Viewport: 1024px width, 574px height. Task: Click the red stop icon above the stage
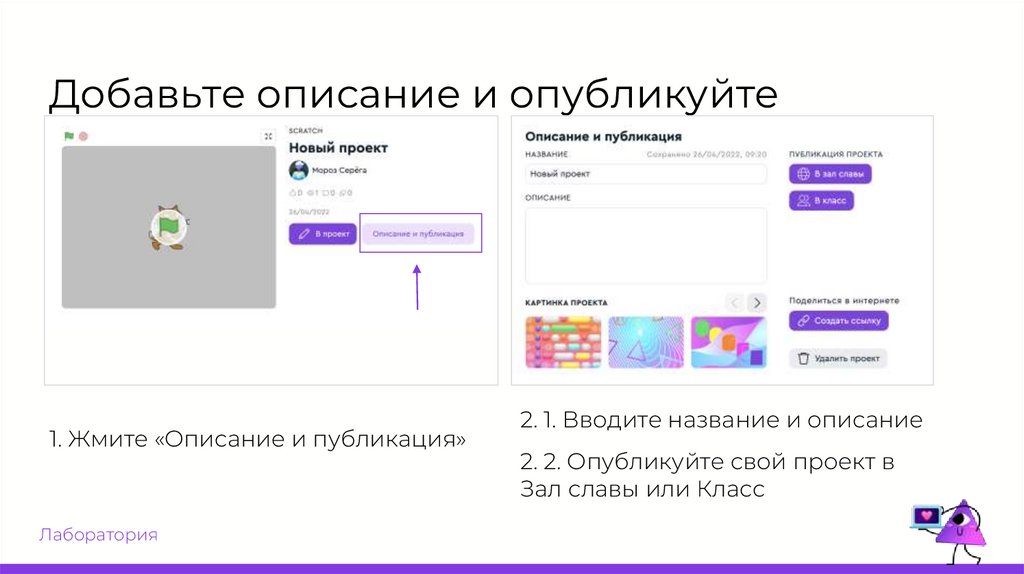[83, 136]
